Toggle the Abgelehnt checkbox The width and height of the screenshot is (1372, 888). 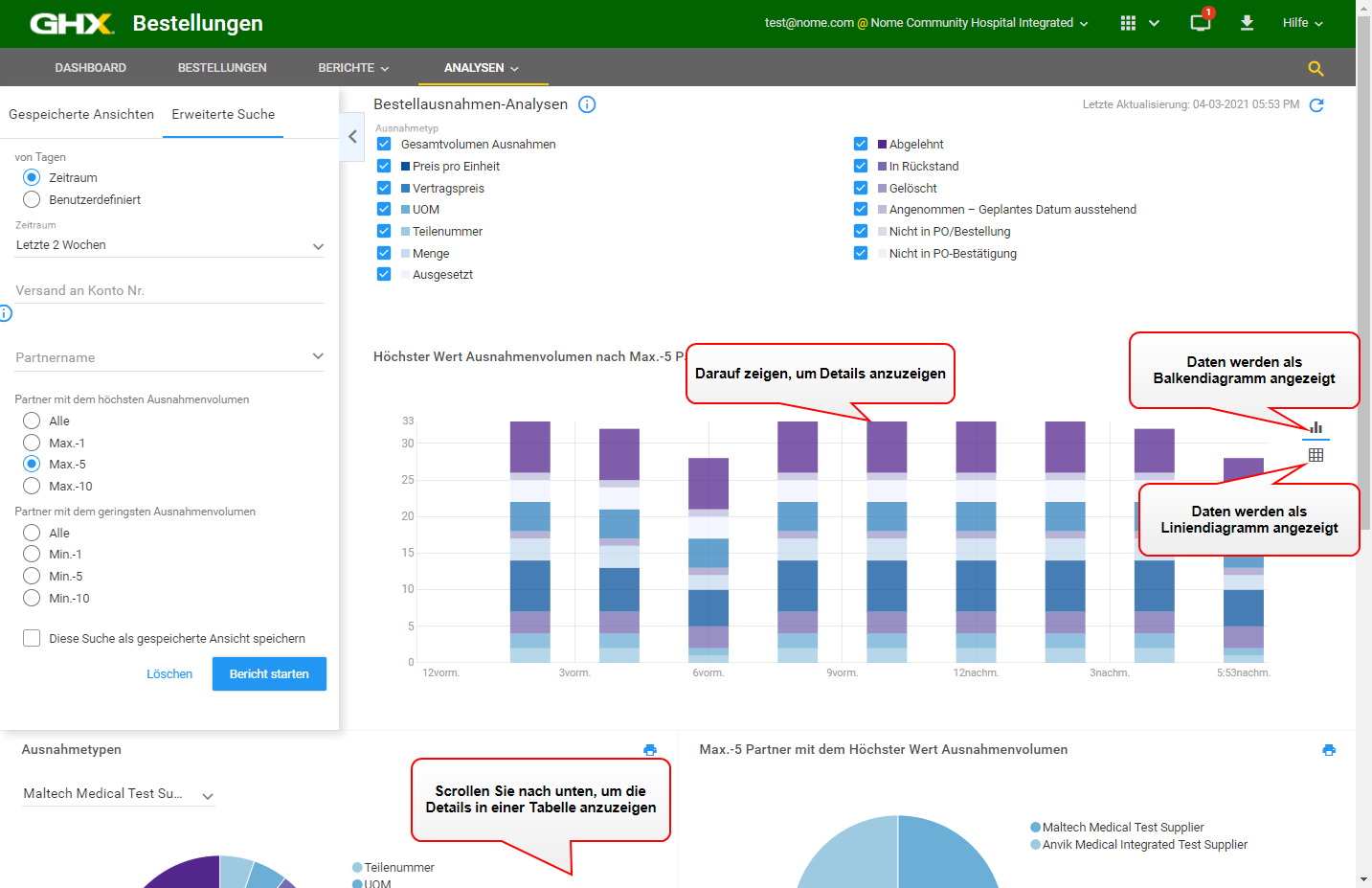[861, 144]
